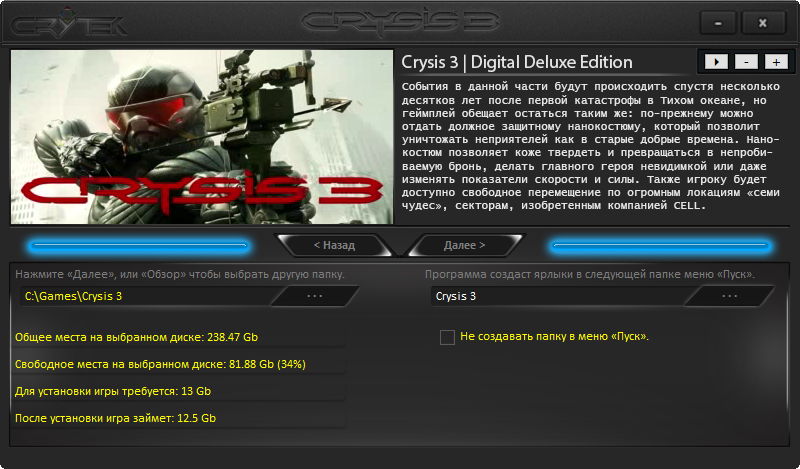
Task: Click the Crysis 3 logo in title bar
Action: point(400,22)
